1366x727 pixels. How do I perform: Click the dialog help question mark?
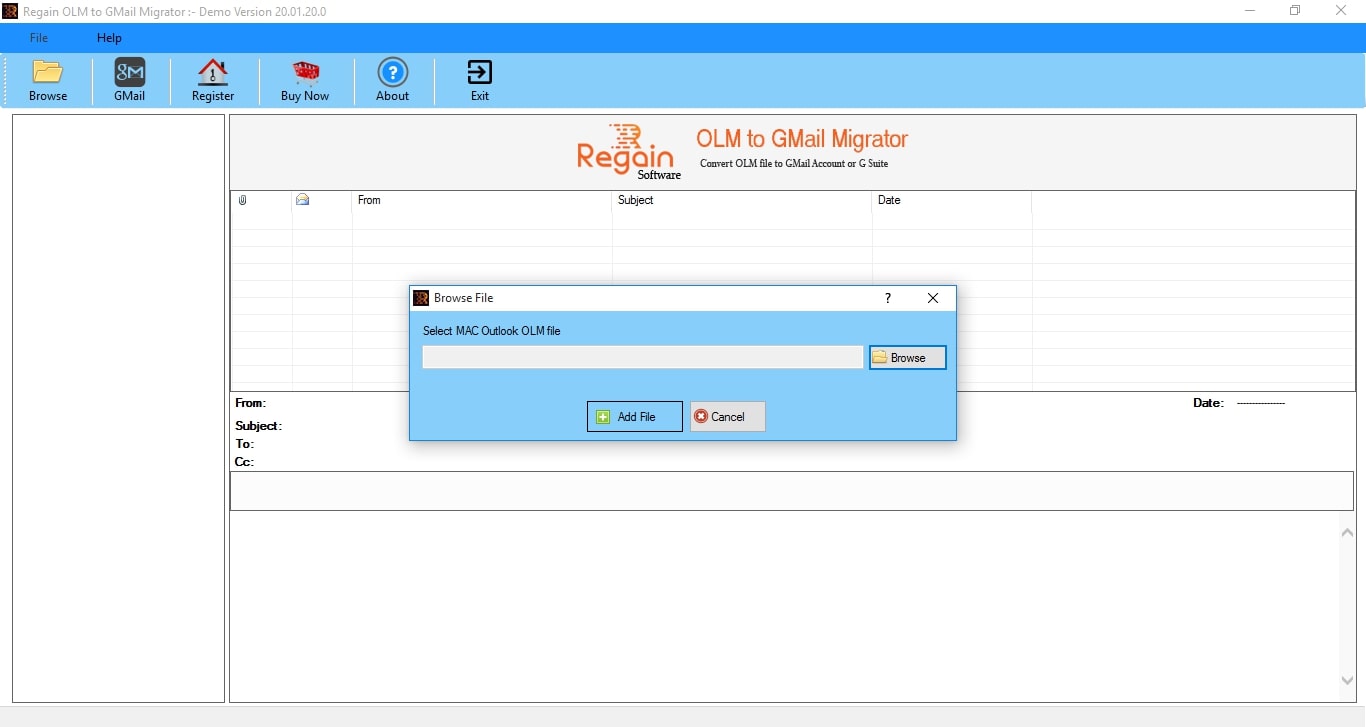[x=888, y=298]
